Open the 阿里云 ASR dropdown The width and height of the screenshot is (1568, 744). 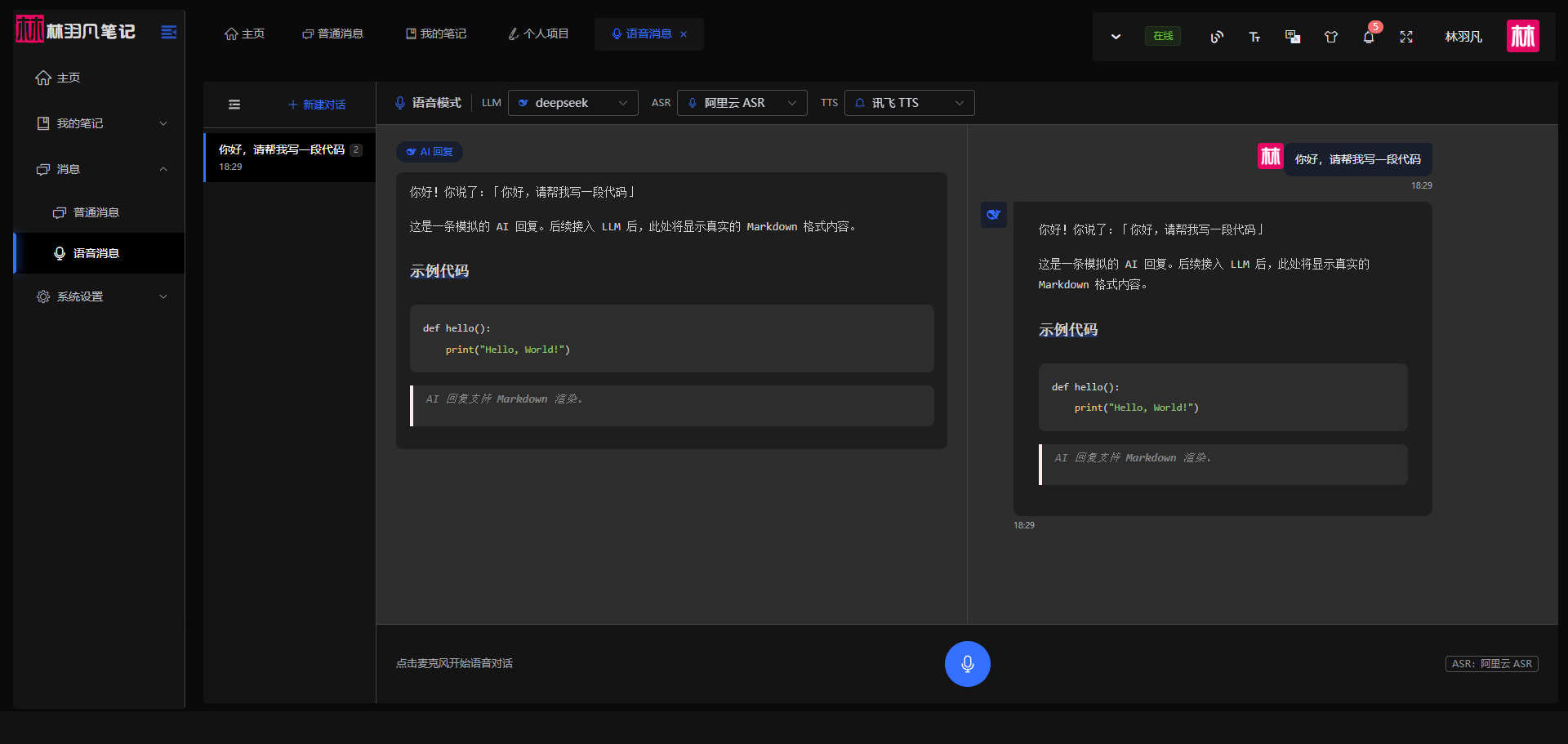pyautogui.click(x=742, y=103)
